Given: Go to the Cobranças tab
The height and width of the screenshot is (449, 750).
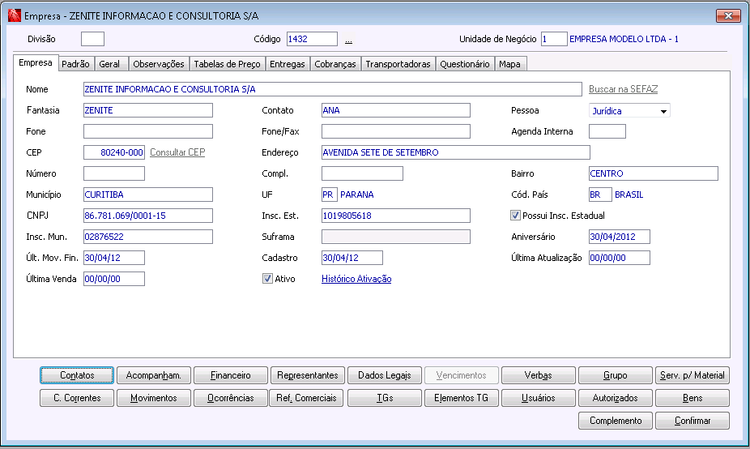Looking at the screenshot, I should pos(335,64).
